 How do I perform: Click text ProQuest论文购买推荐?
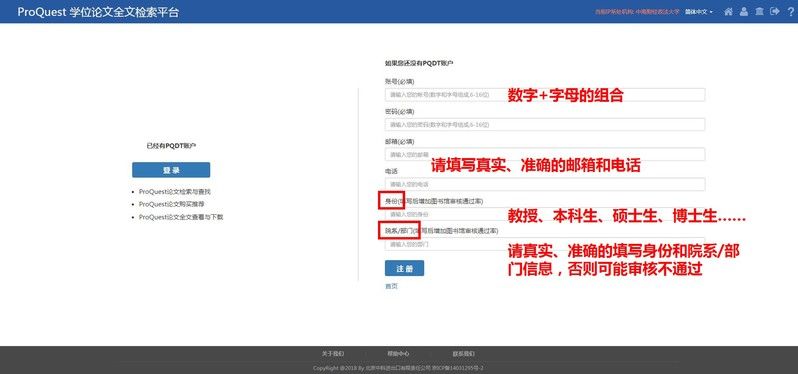coord(172,204)
